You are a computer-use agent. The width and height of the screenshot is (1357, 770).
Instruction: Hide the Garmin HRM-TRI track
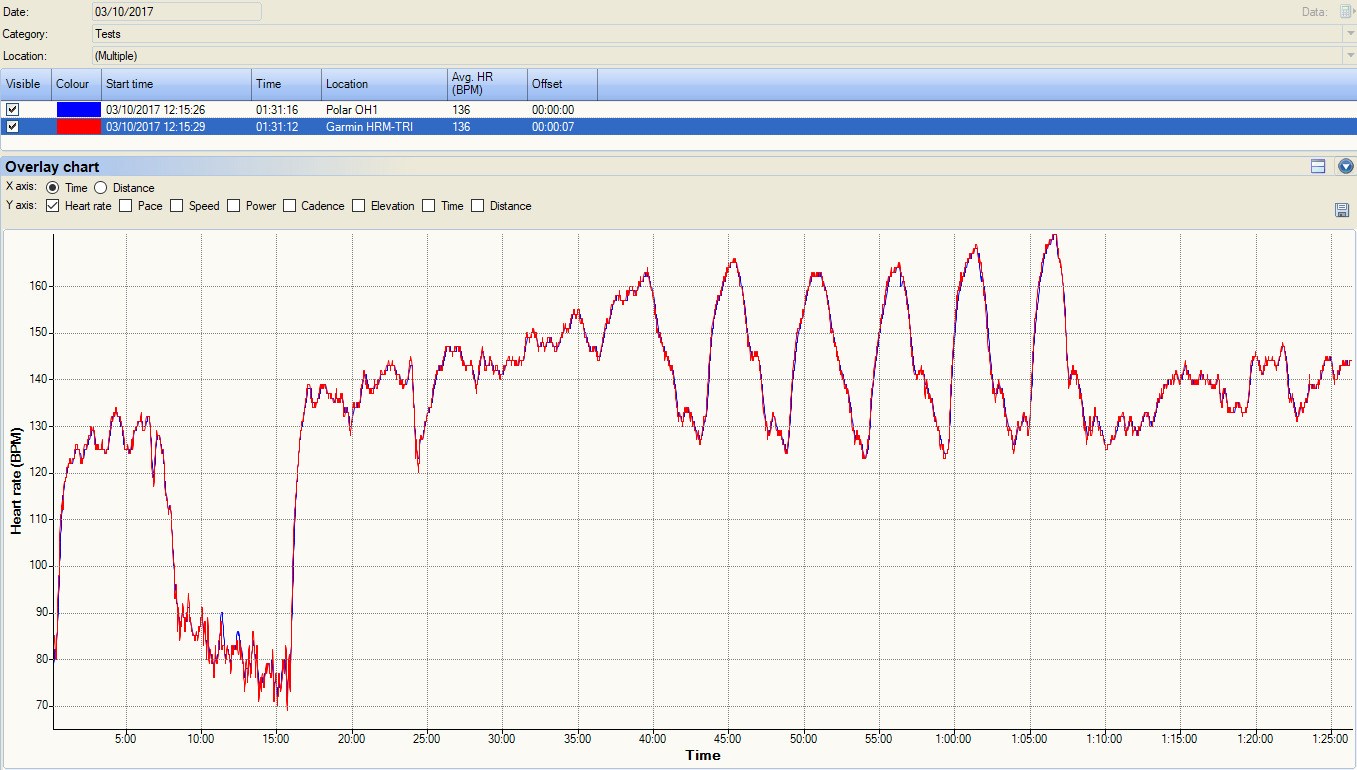coord(13,127)
